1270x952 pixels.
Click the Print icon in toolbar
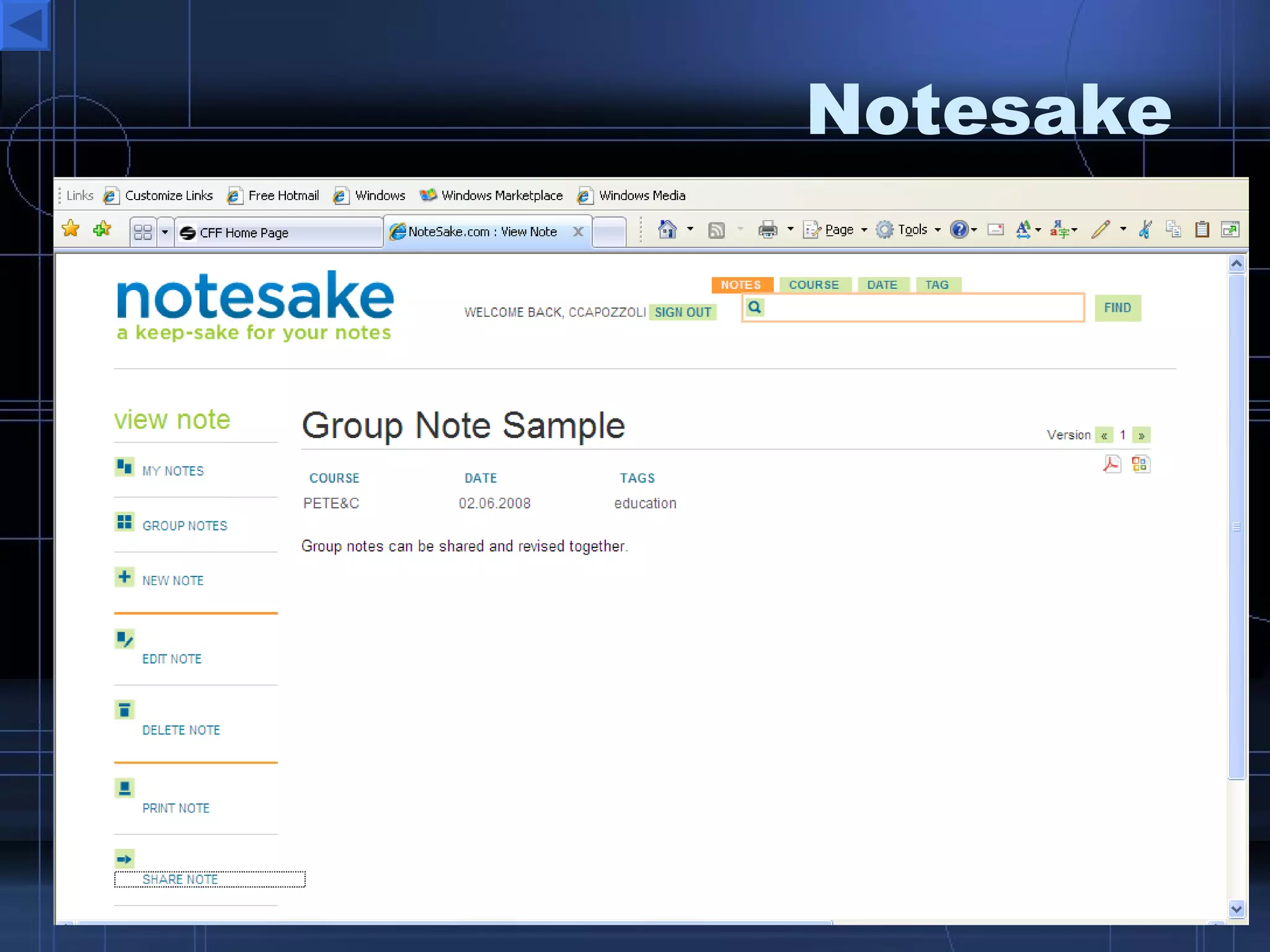point(768,230)
